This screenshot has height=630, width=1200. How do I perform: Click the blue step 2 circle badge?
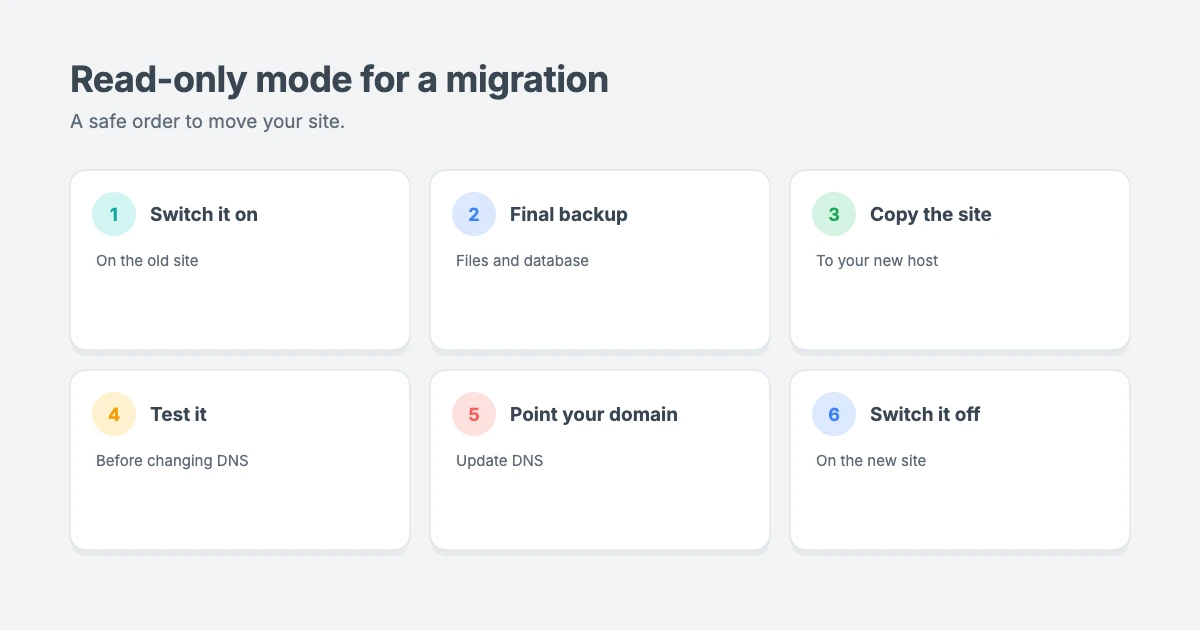point(474,214)
